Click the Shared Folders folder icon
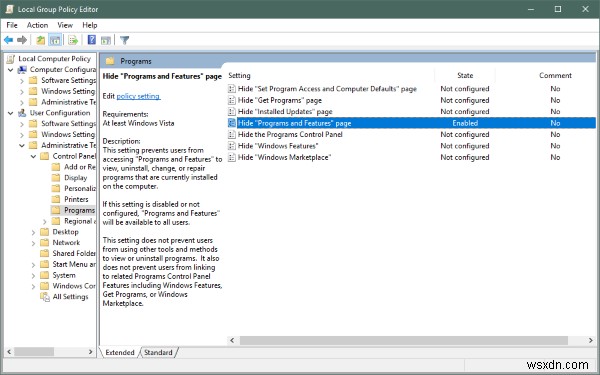The width and height of the screenshot is (600, 375). tap(44, 253)
